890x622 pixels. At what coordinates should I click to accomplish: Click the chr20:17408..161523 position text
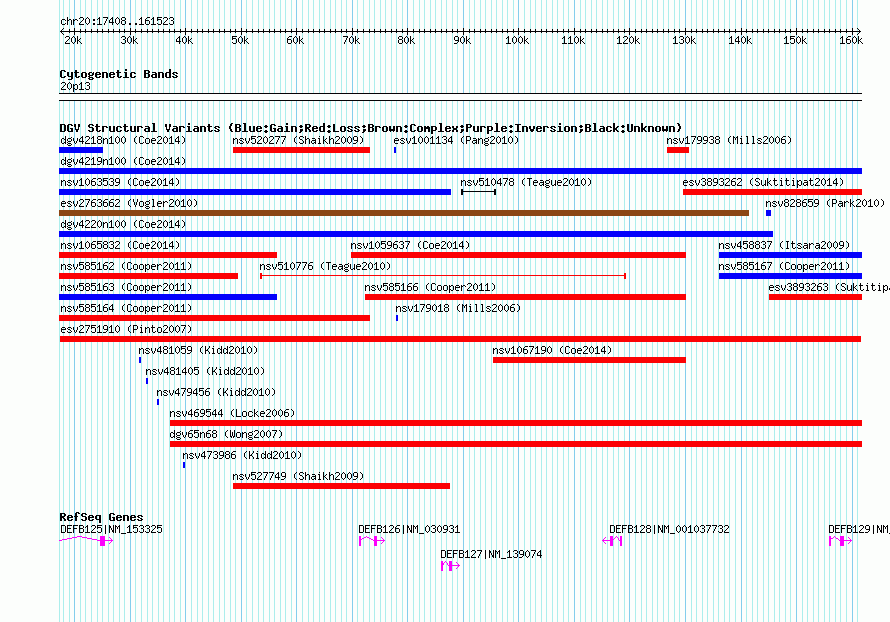point(117,21)
